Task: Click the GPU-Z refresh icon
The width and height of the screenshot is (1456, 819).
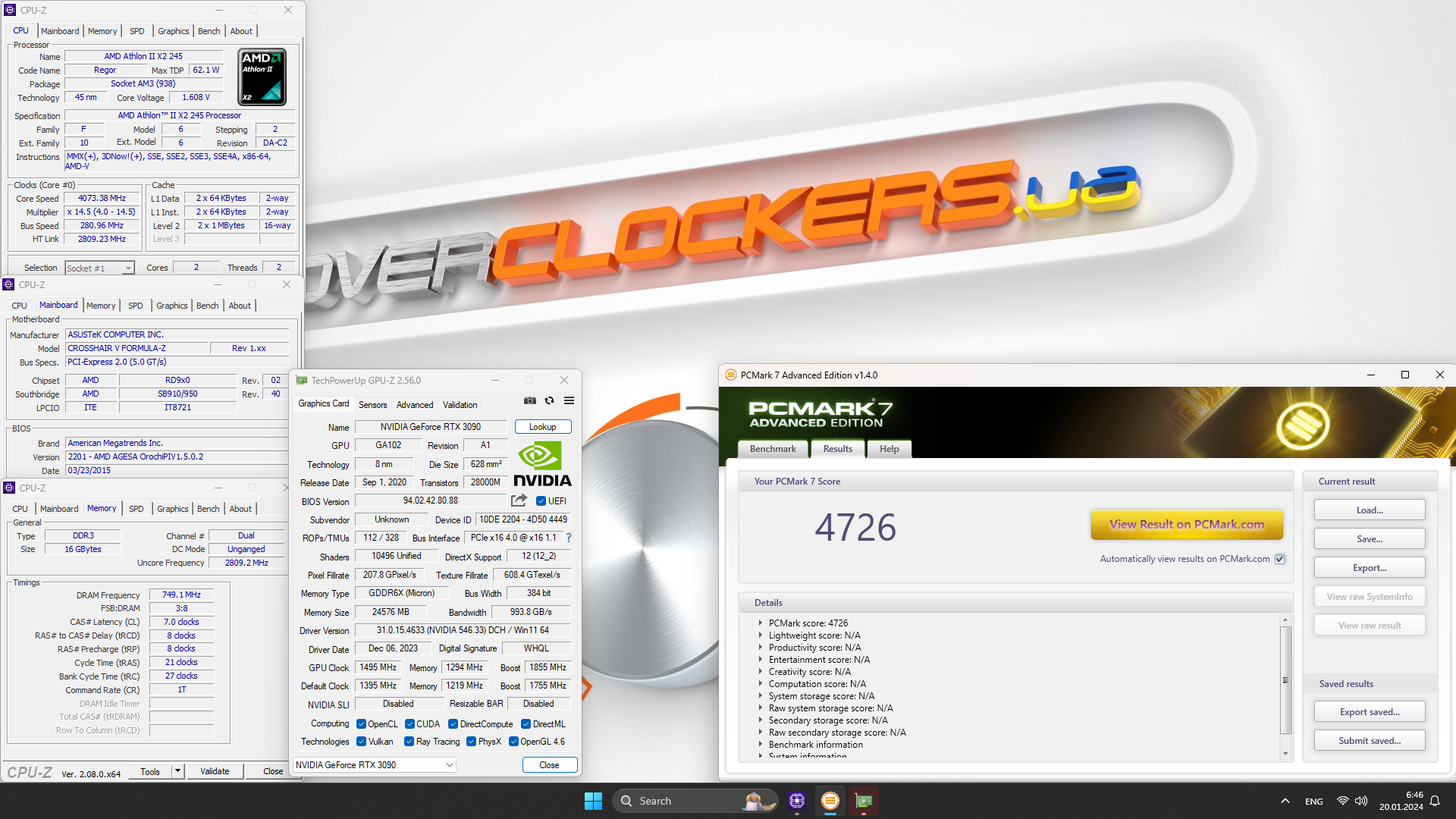Action: [x=550, y=400]
